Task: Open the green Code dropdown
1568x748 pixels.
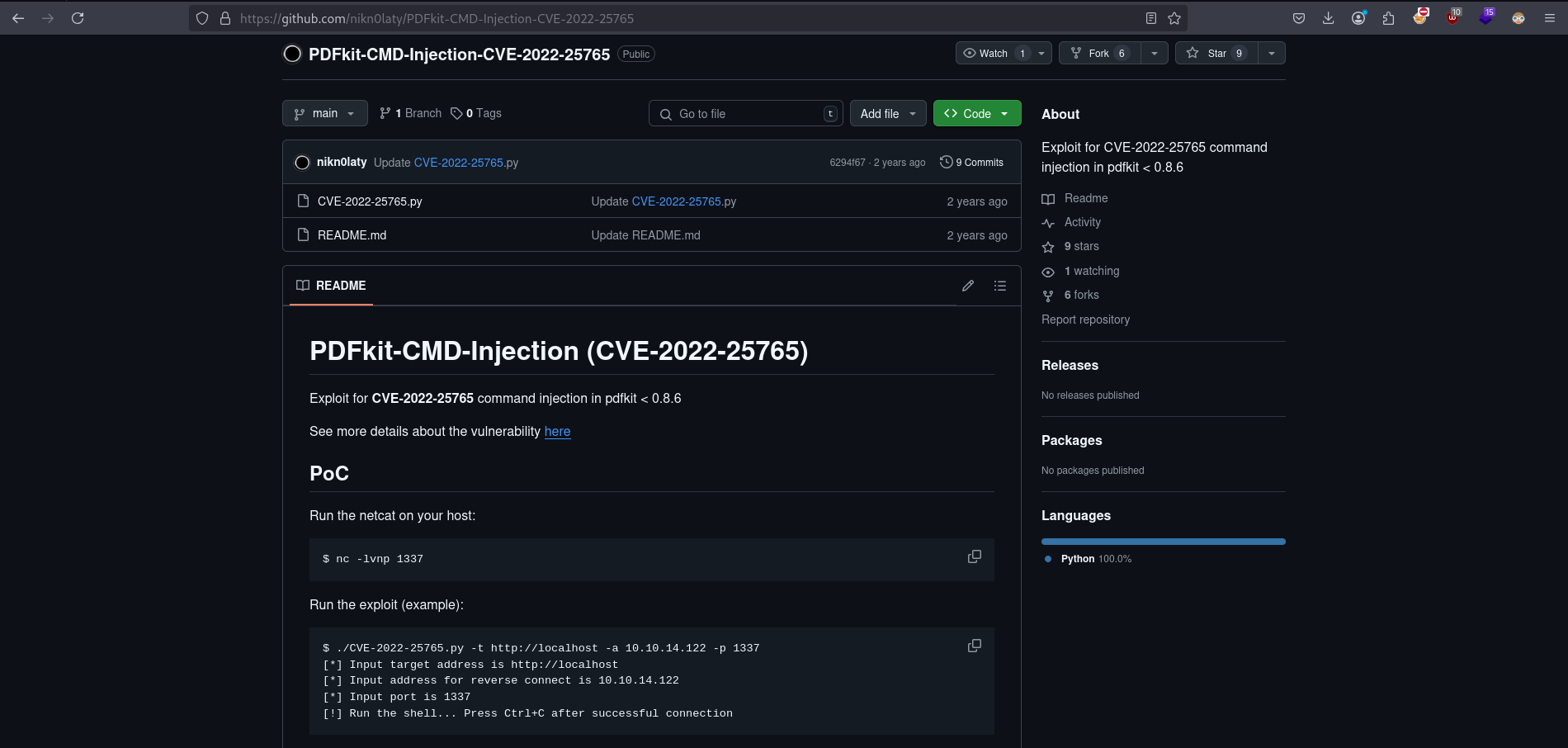Action: 977,114
